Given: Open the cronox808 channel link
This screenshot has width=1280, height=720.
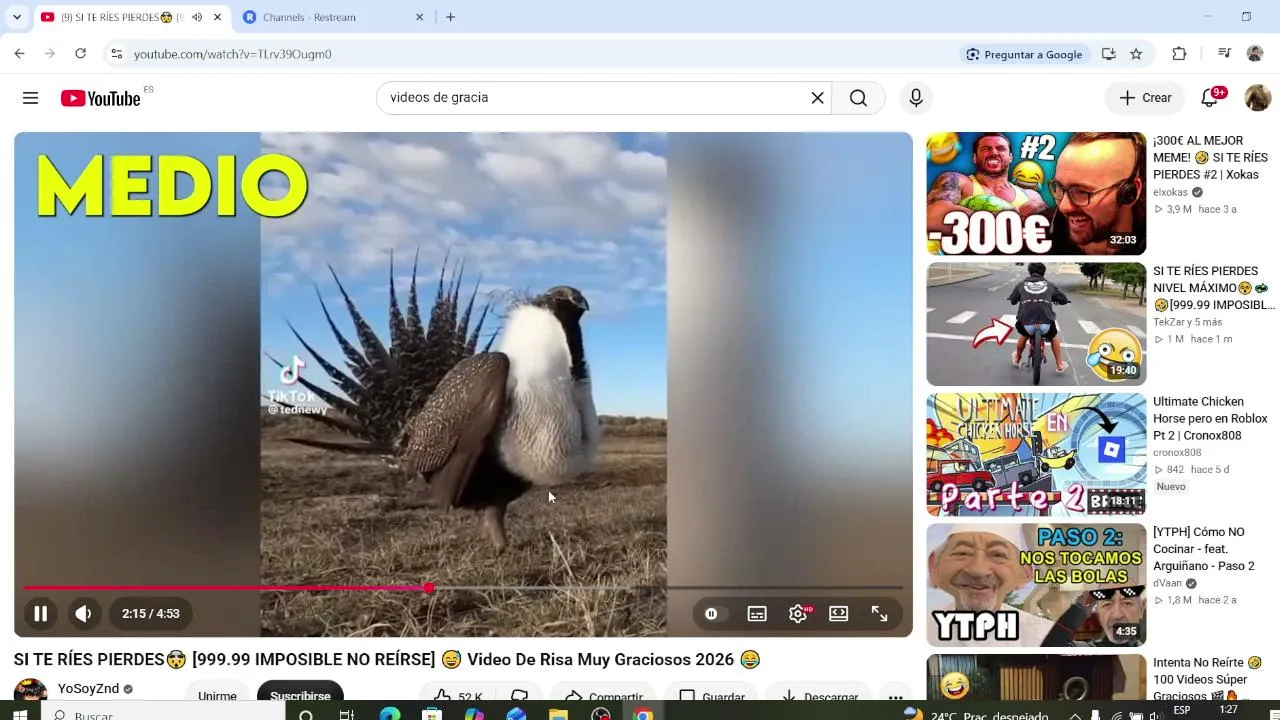Looking at the screenshot, I should [x=1177, y=453].
